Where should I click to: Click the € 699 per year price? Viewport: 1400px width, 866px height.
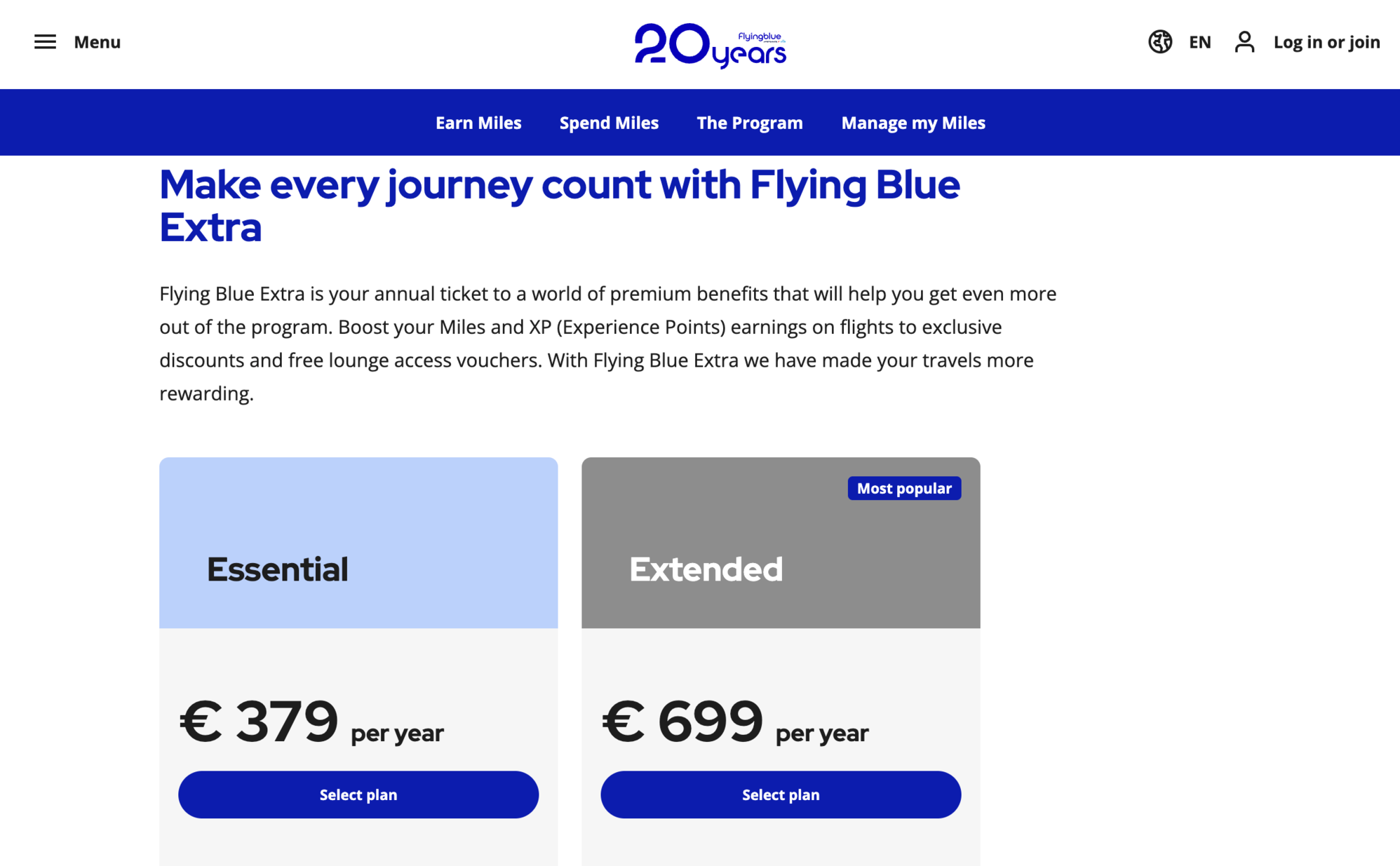point(735,722)
